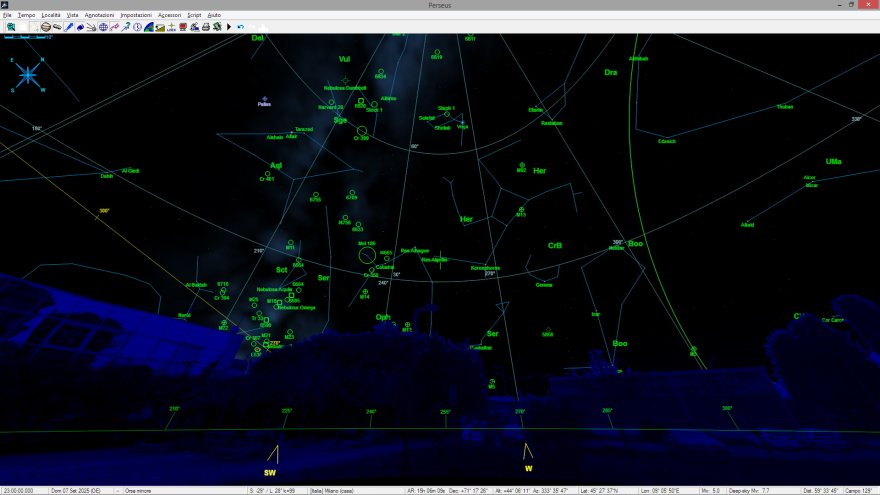Screen dimensions: 880x495
Task: Click the red monitor toolbar icon
Action: pyautogui.click(x=182, y=27)
